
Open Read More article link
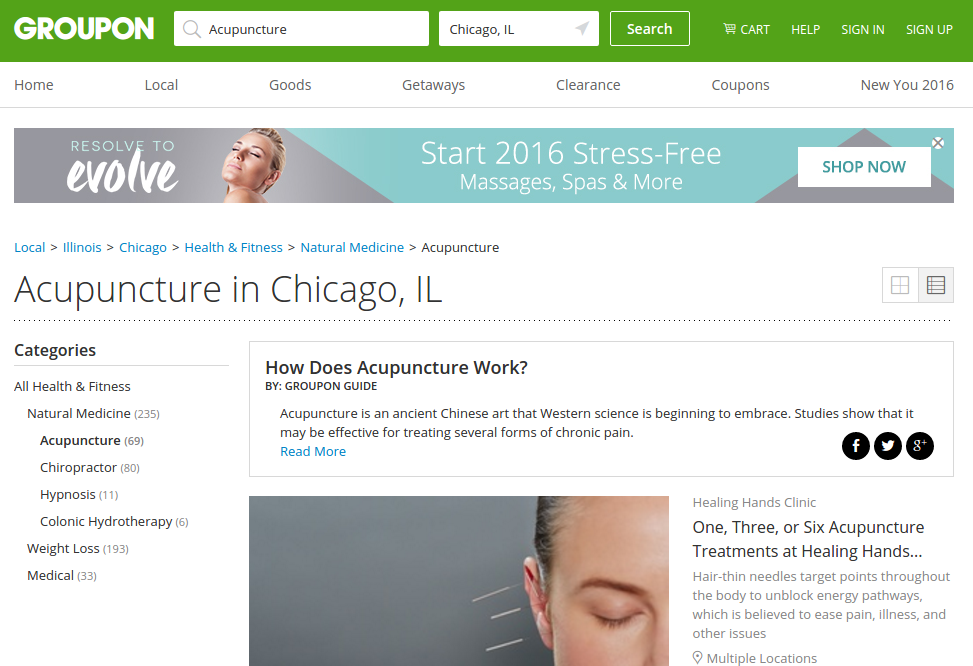tap(313, 451)
